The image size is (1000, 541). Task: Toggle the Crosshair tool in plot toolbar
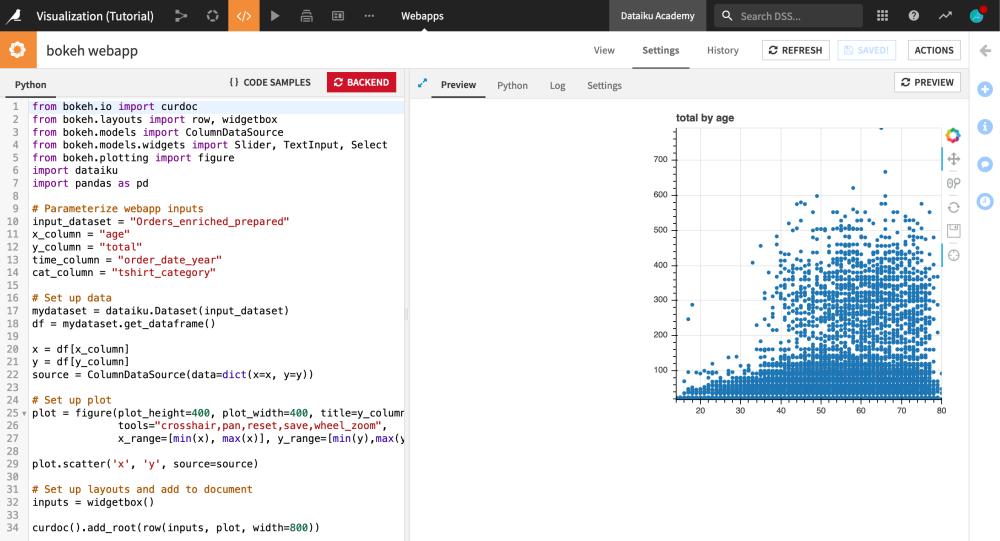[x=953, y=255]
